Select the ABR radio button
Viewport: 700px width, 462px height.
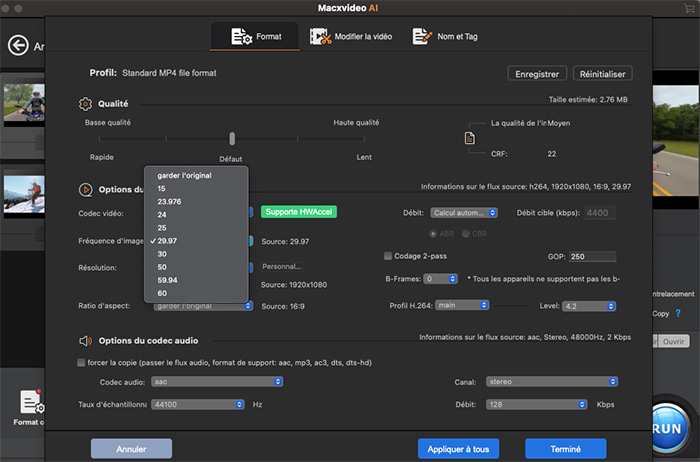(x=433, y=233)
